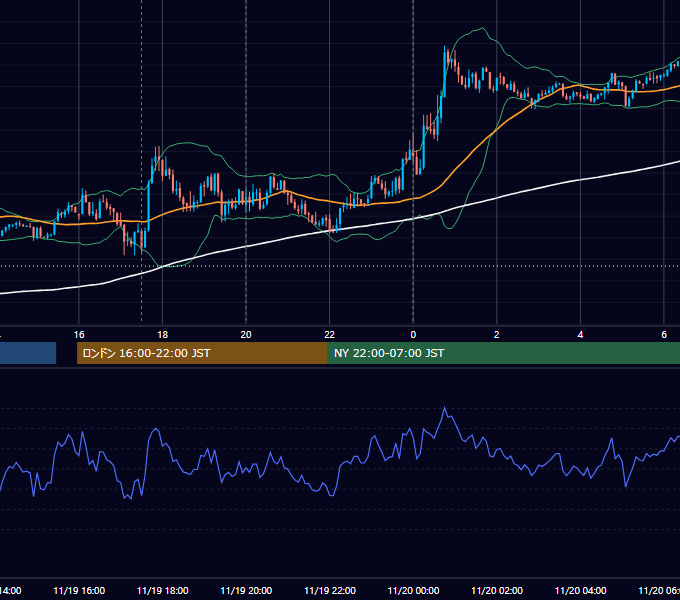
Task: Click hour label 22 on upper time axis
Action: [330, 334]
